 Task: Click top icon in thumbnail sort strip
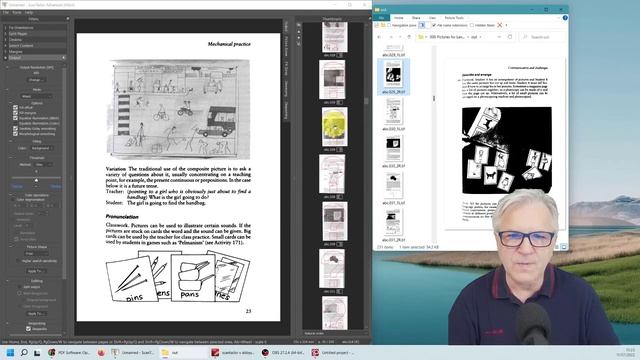pyautogui.click(x=299, y=26)
